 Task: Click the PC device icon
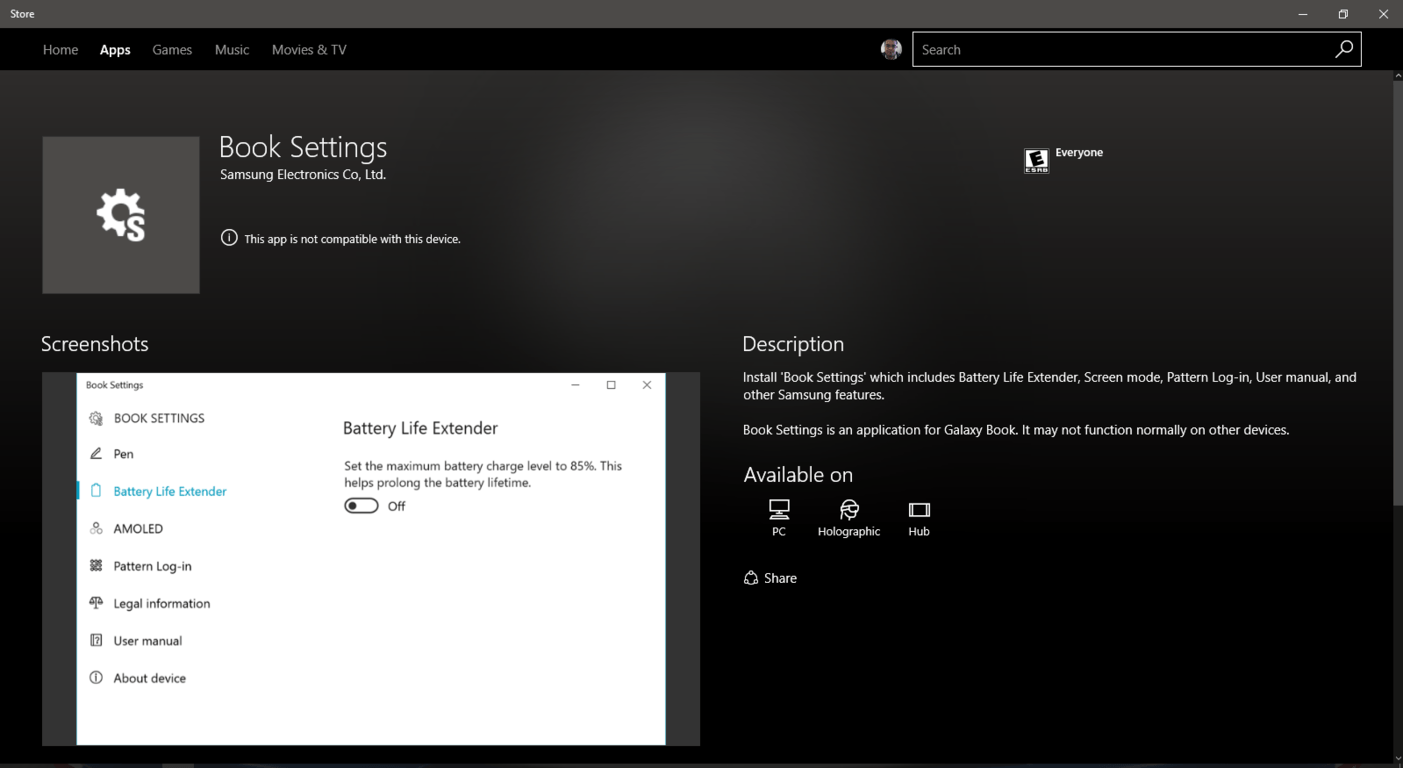pos(779,509)
